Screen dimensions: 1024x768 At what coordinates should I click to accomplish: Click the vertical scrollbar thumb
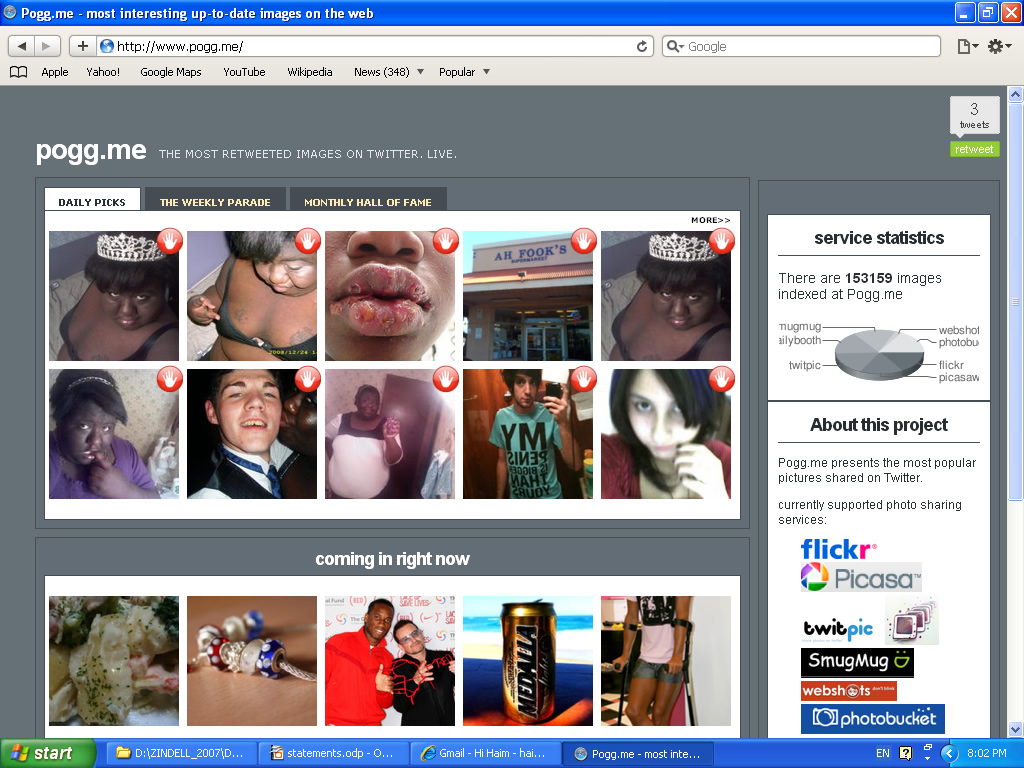(1016, 302)
